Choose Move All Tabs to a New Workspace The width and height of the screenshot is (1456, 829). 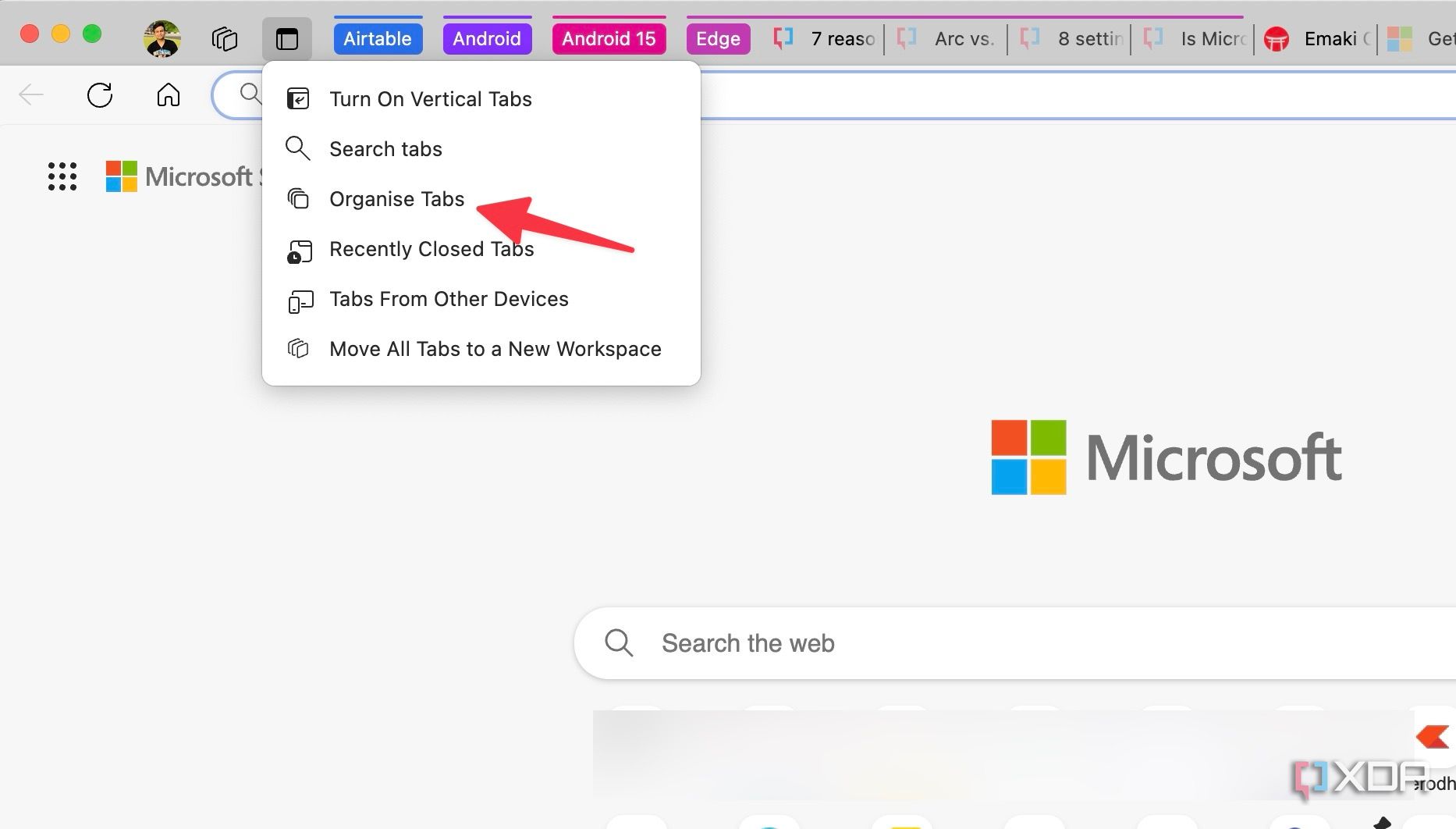point(481,349)
